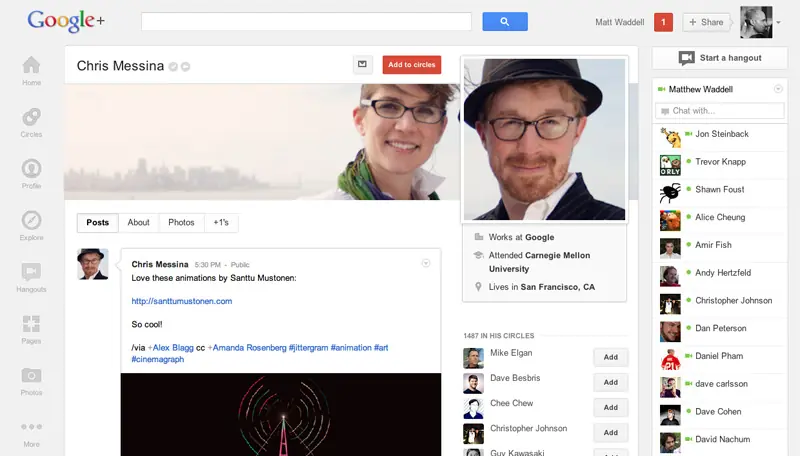
Task: Click Mike Elgan's circle avatar
Action: click(x=473, y=358)
